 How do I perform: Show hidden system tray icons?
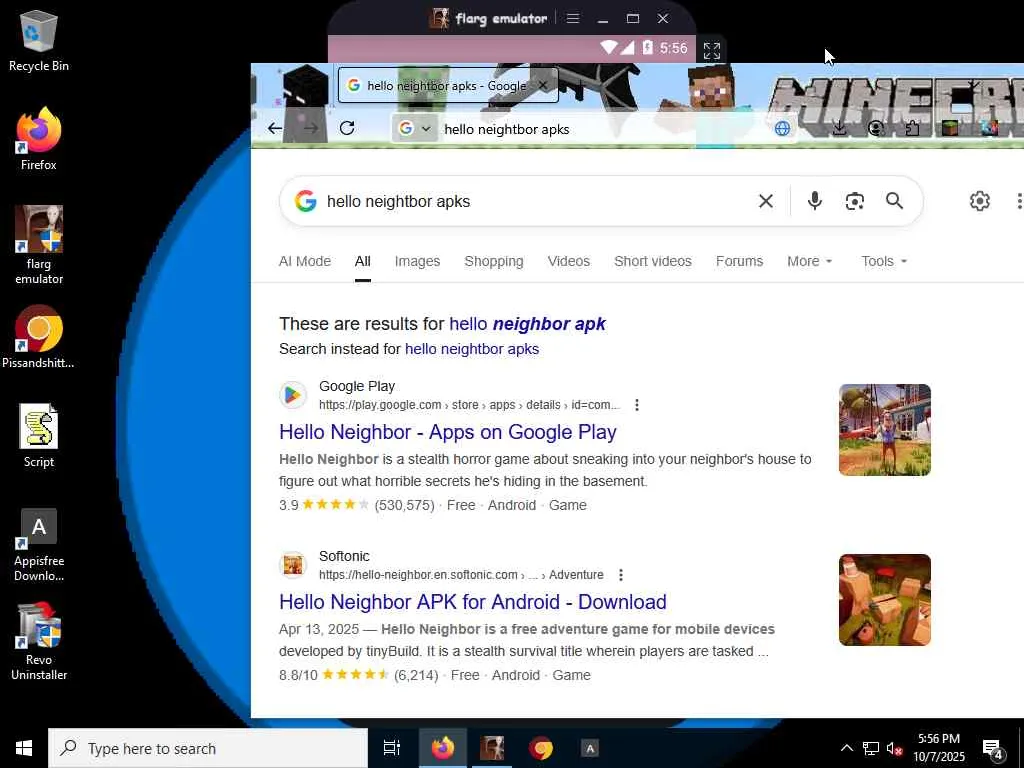point(846,748)
